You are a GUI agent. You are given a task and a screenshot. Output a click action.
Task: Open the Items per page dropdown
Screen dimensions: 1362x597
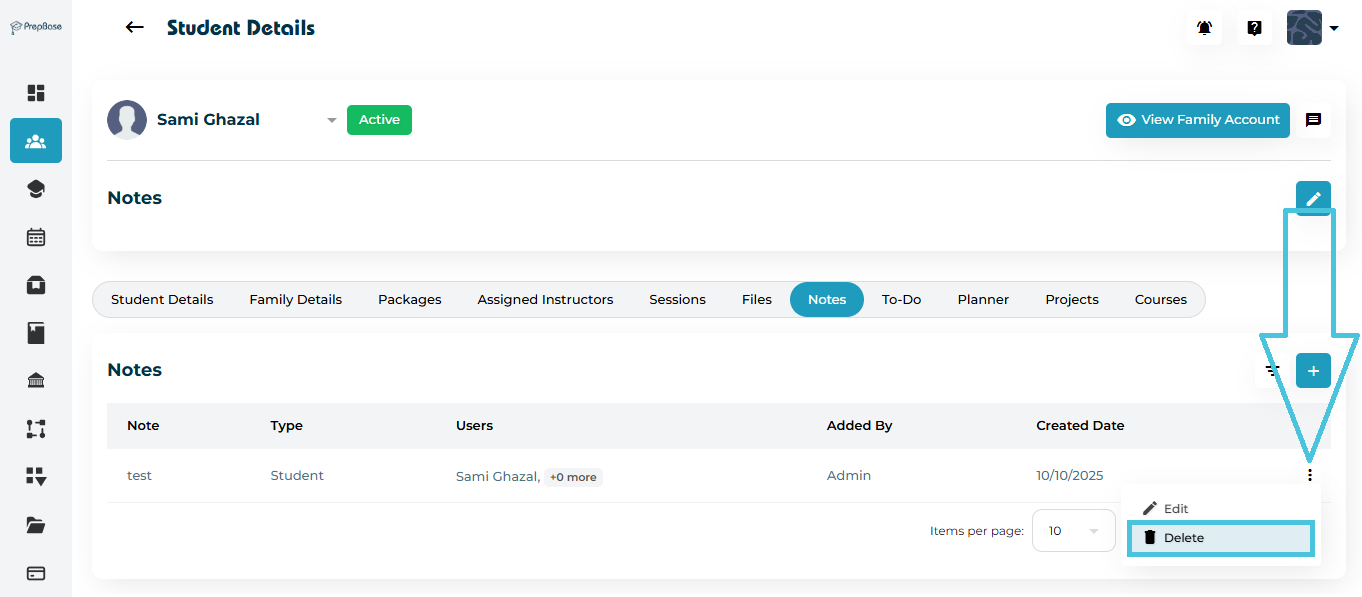[1073, 531]
